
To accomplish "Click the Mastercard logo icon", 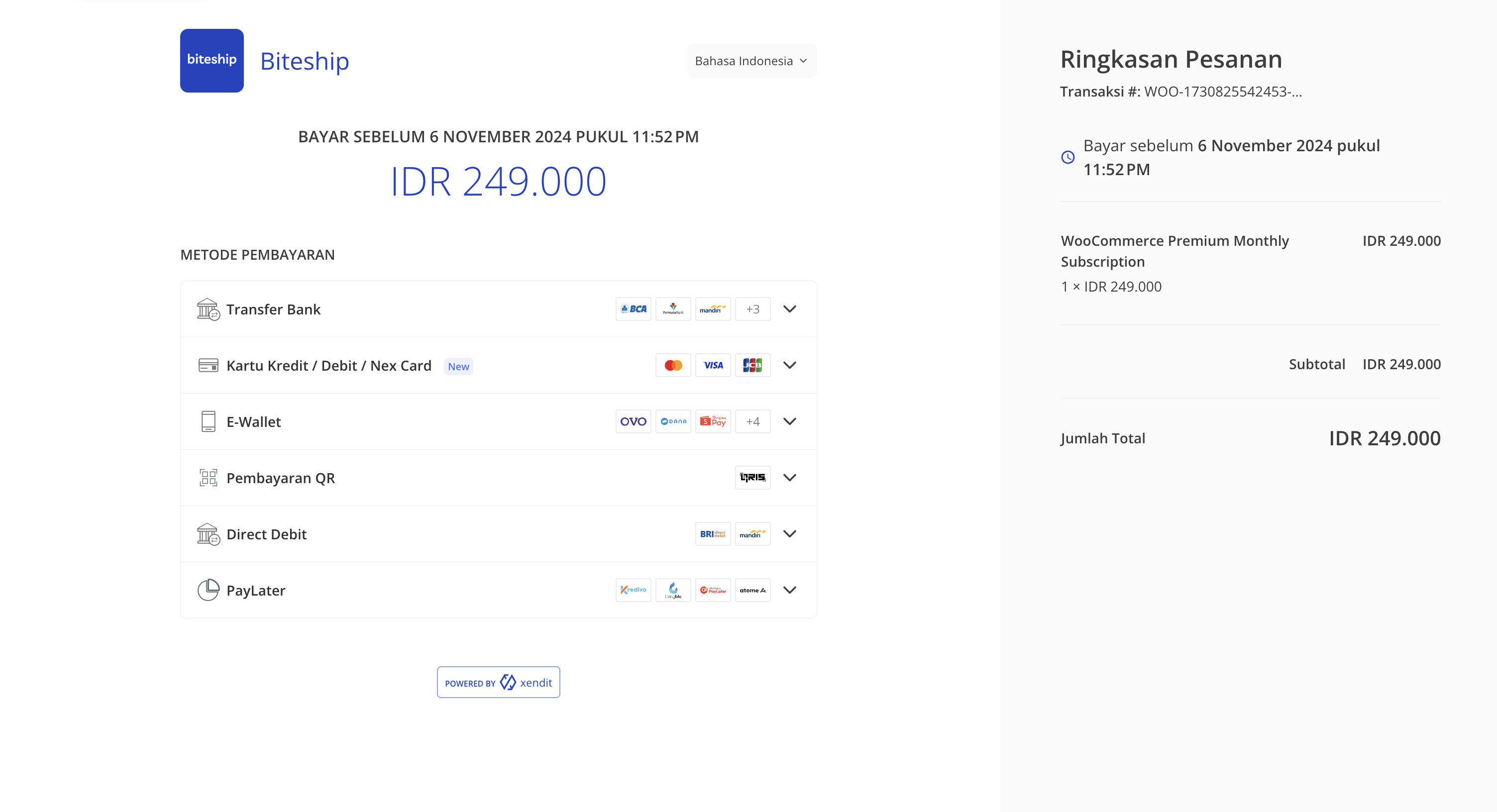I will tap(673, 365).
